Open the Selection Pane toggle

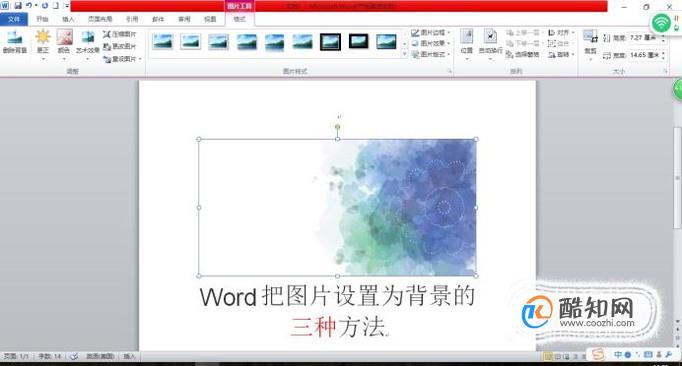point(523,54)
